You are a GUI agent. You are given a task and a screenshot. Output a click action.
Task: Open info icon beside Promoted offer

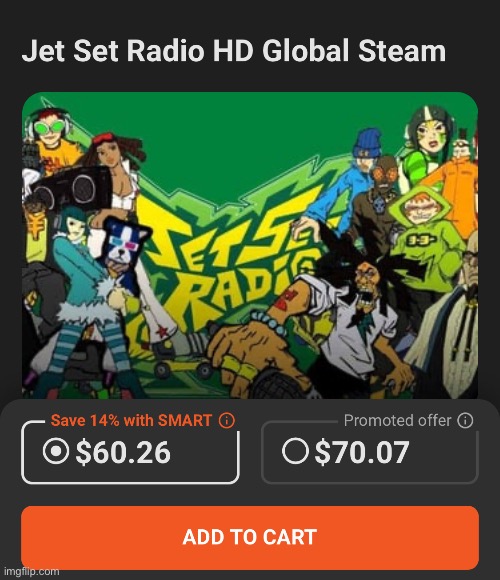click(465, 421)
